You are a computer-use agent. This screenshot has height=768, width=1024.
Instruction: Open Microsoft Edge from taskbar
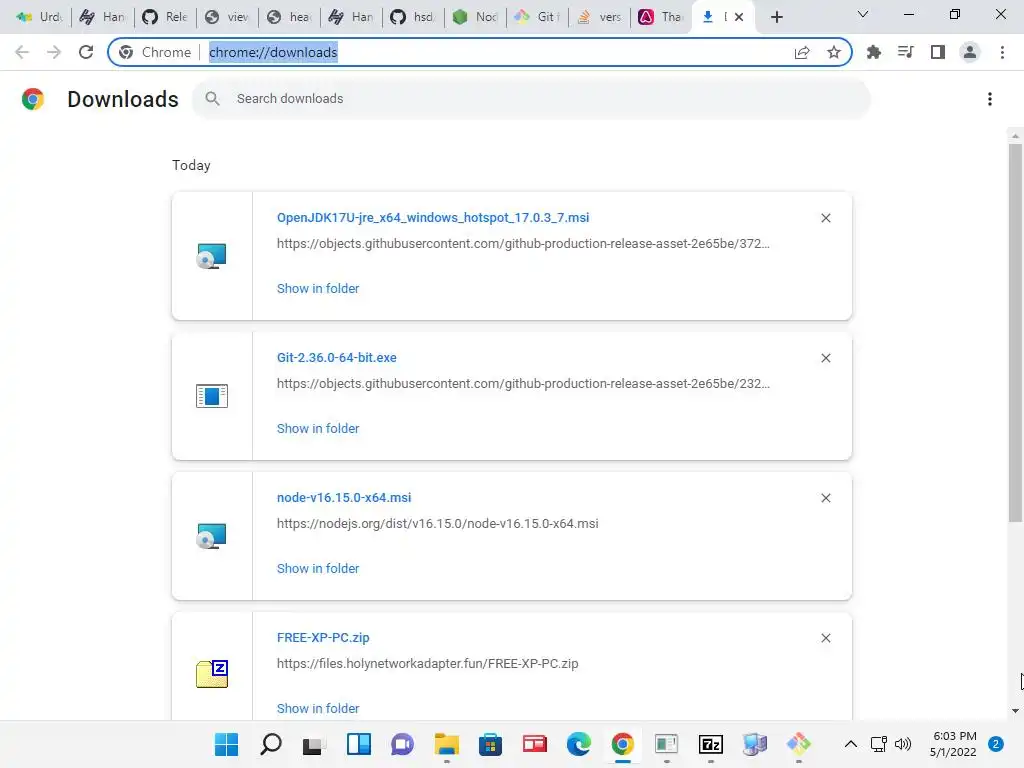[579, 744]
